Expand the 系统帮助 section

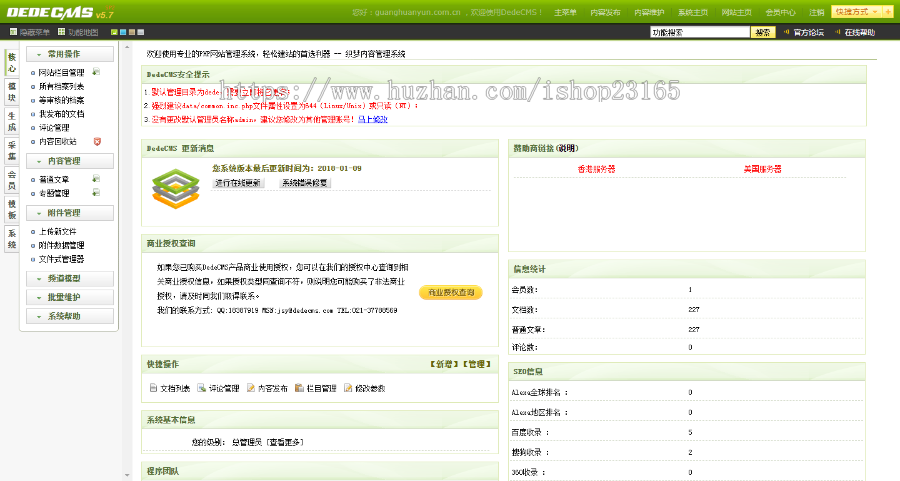[x=70, y=316]
